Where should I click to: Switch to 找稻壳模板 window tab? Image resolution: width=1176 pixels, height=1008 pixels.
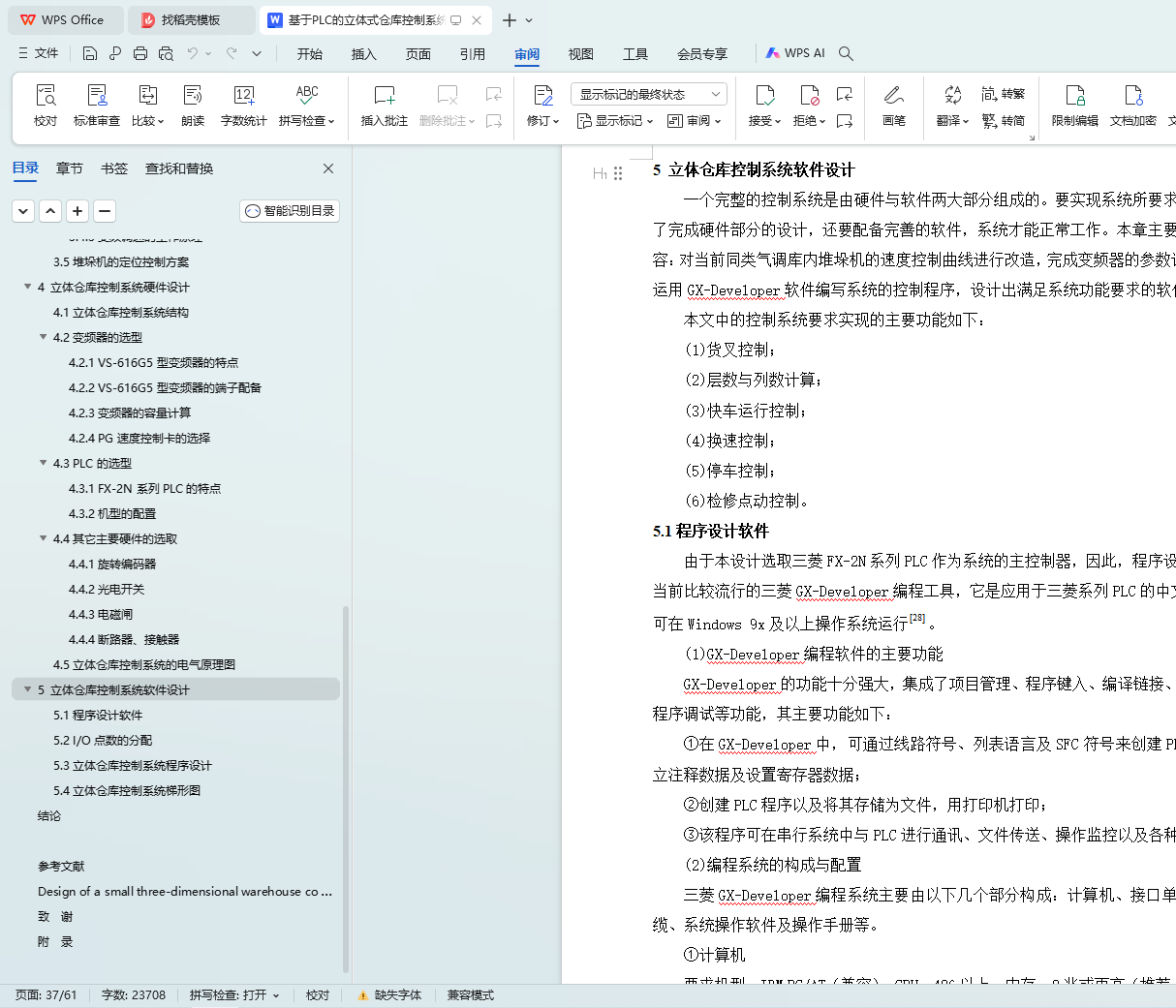pyautogui.click(x=190, y=19)
